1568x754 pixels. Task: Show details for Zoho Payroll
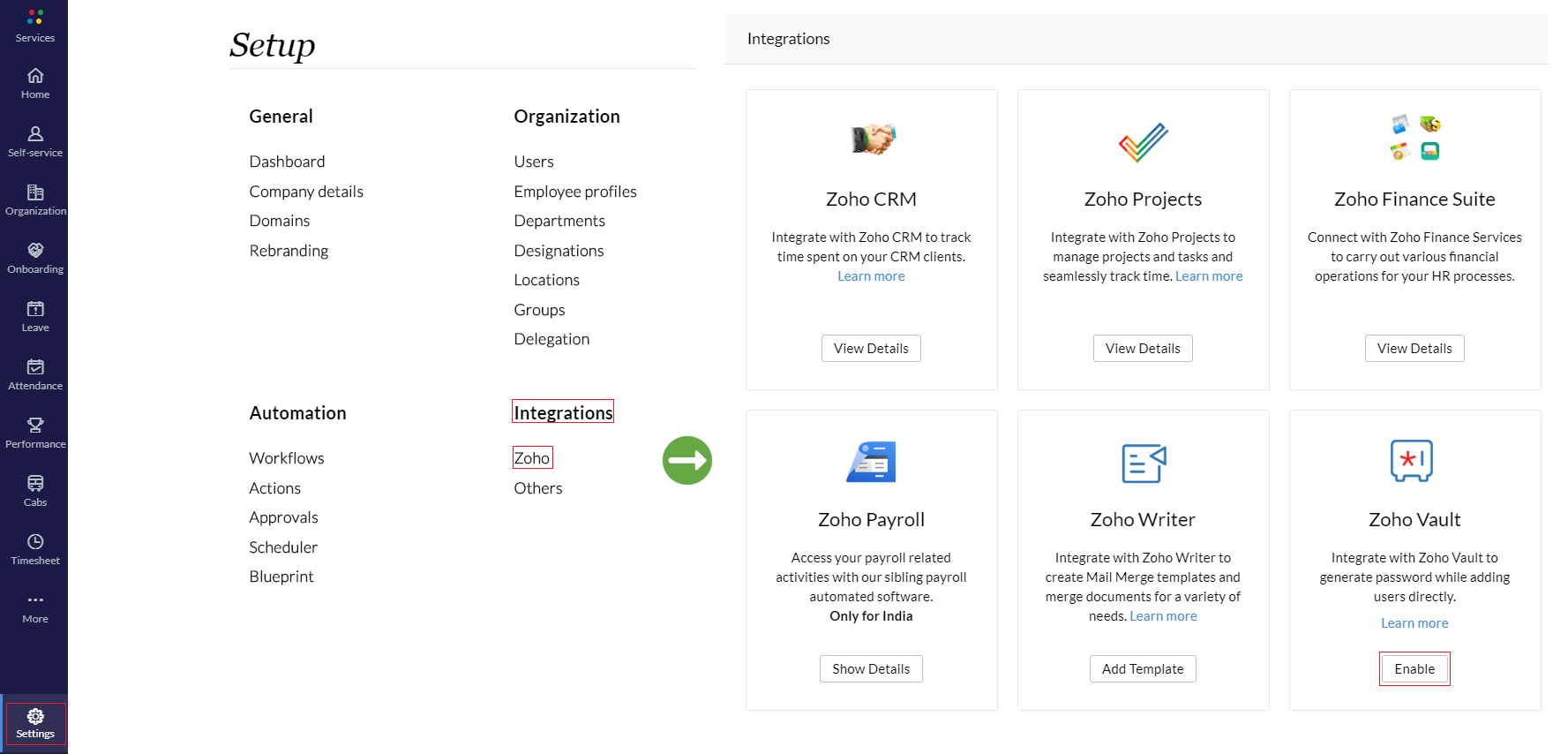click(x=871, y=668)
